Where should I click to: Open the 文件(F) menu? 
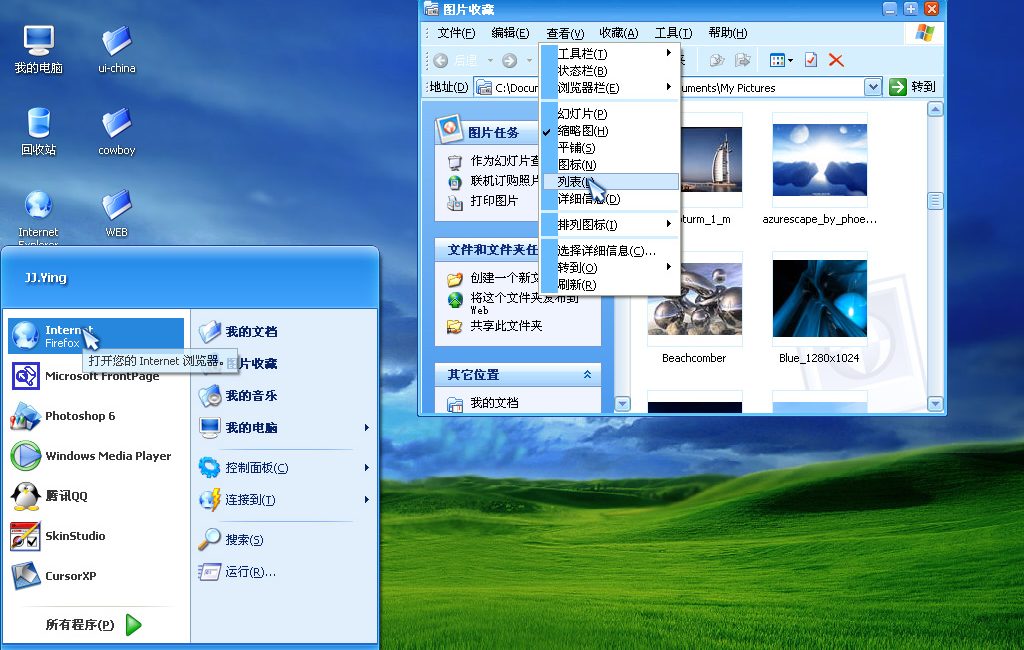456,33
